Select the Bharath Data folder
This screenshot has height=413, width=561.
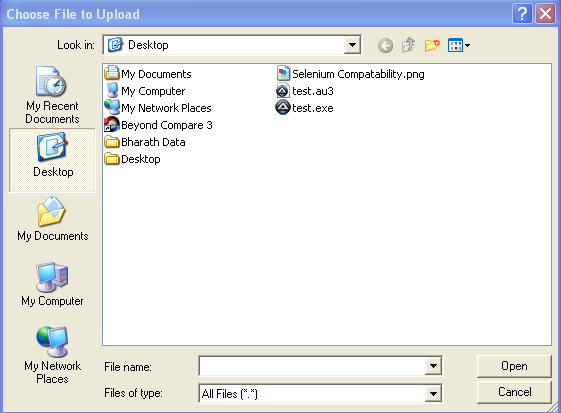point(145,142)
